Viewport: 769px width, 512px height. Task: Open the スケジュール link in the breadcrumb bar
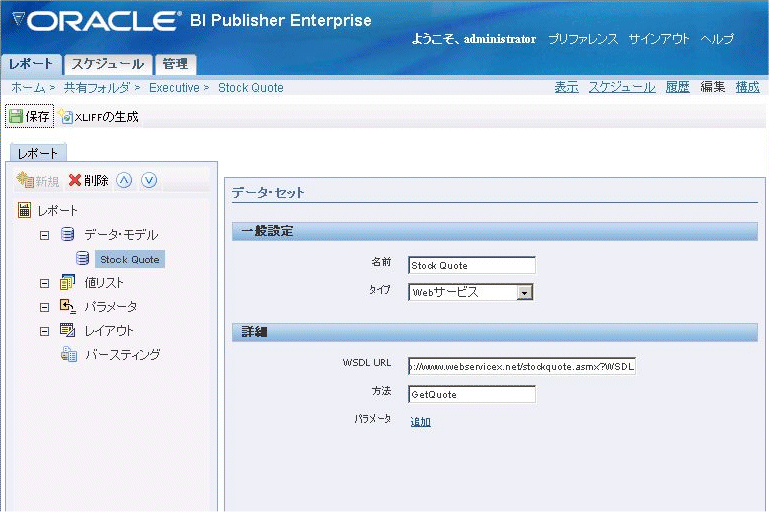pyautogui.click(x=622, y=87)
